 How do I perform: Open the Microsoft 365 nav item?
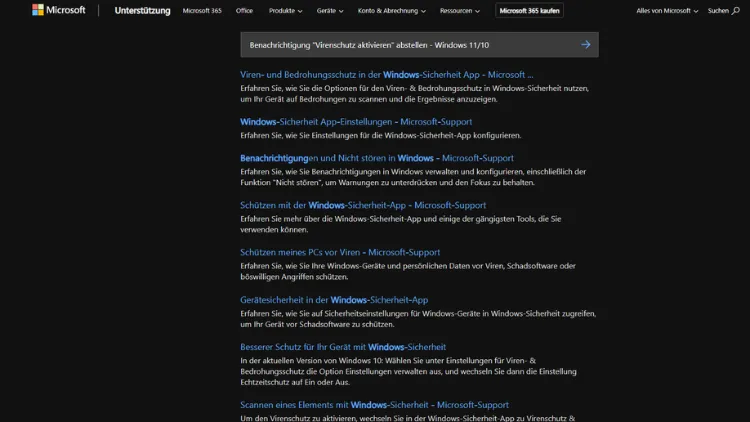click(202, 11)
